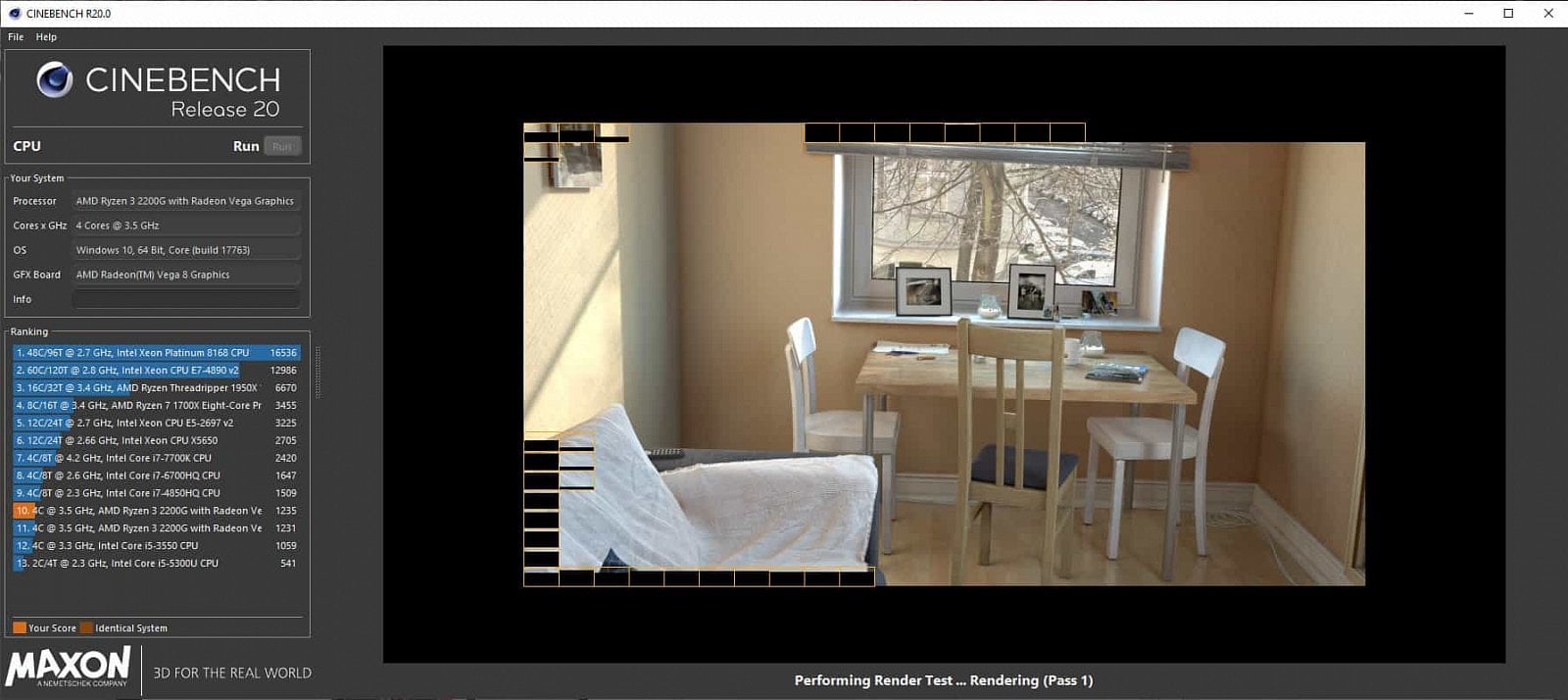
Task: Select the 'AMD Radeon(TM) Vega 8 Graphics' value
Action: 186,275
